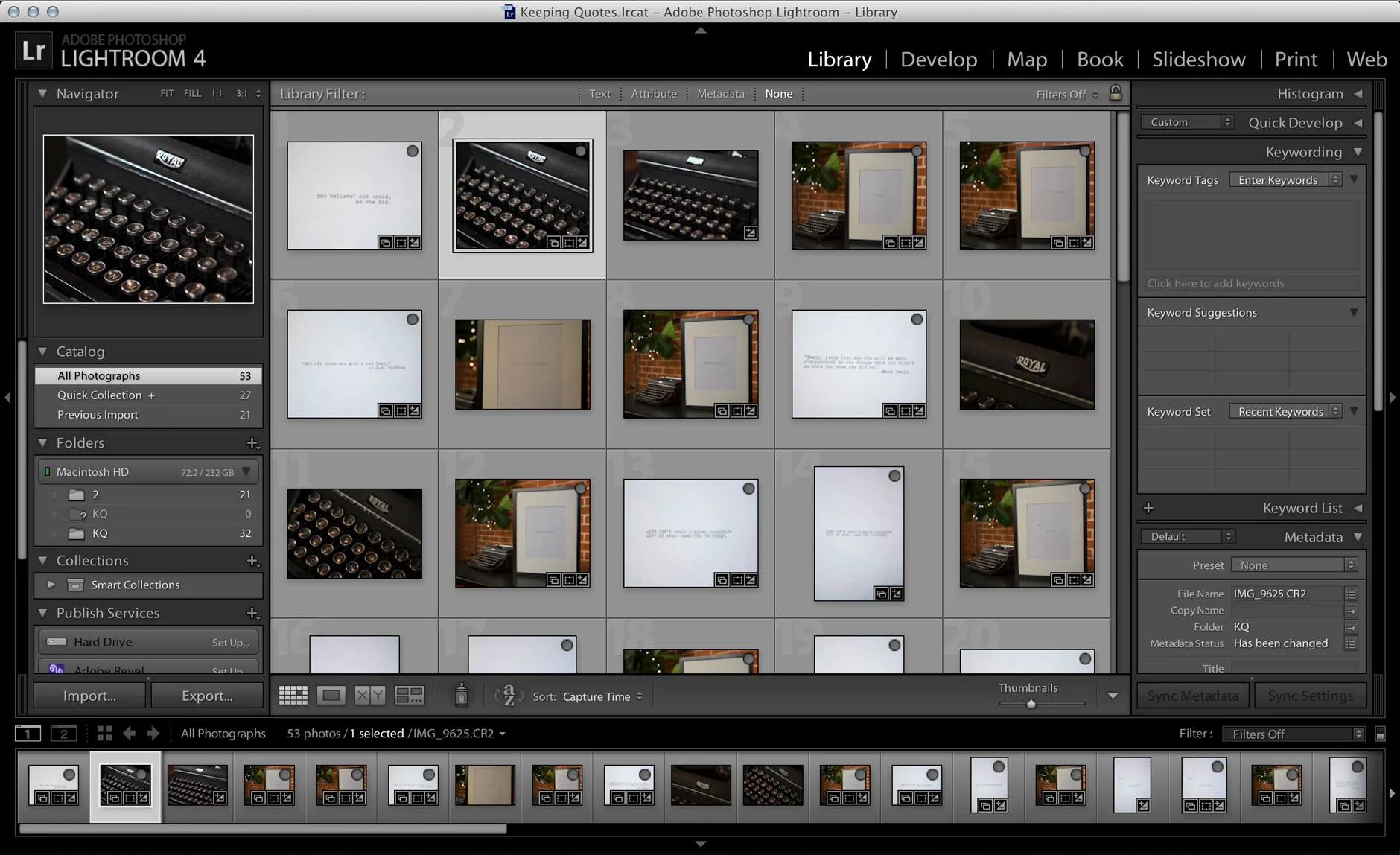Image resolution: width=1400 pixels, height=855 pixels.
Task: Add a new collection with plus icon
Action: [x=252, y=561]
